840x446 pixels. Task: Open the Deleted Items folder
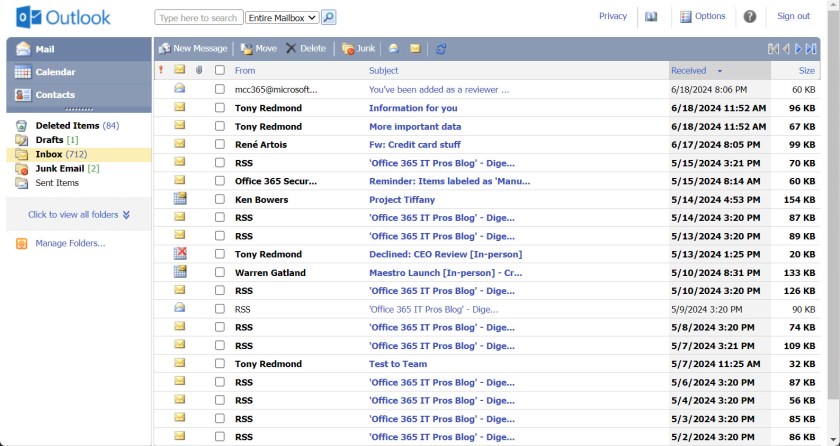click(x=67, y=126)
